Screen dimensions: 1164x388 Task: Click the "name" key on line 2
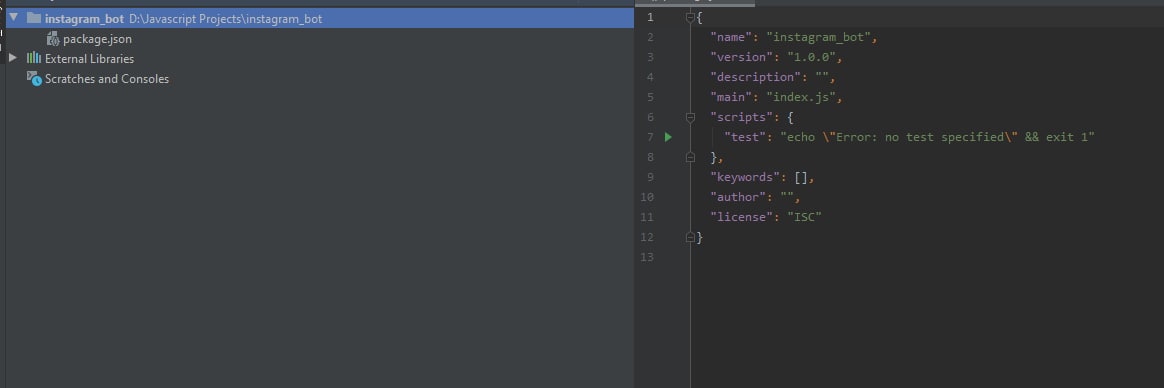(x=731, y=37)
